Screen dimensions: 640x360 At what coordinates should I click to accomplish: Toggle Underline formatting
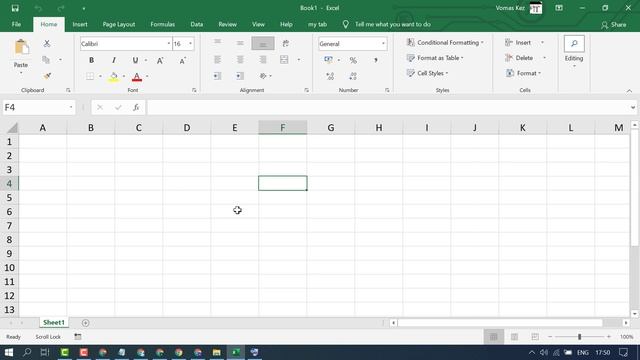135,60
